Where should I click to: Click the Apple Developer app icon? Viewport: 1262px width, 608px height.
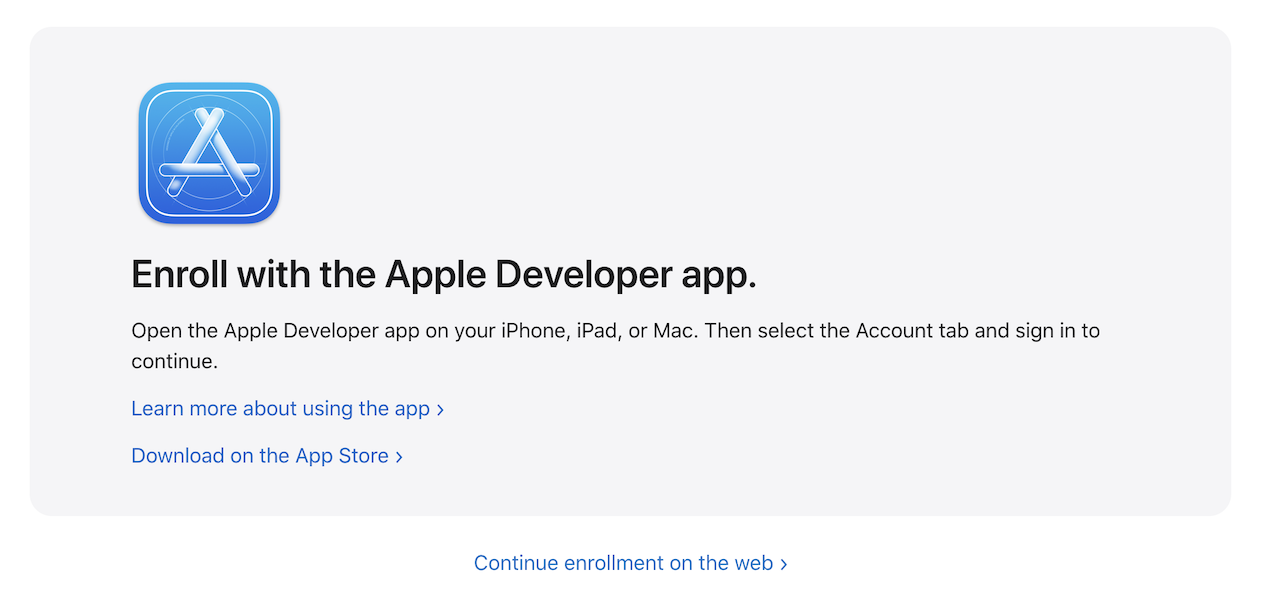(x=209, y=153)
